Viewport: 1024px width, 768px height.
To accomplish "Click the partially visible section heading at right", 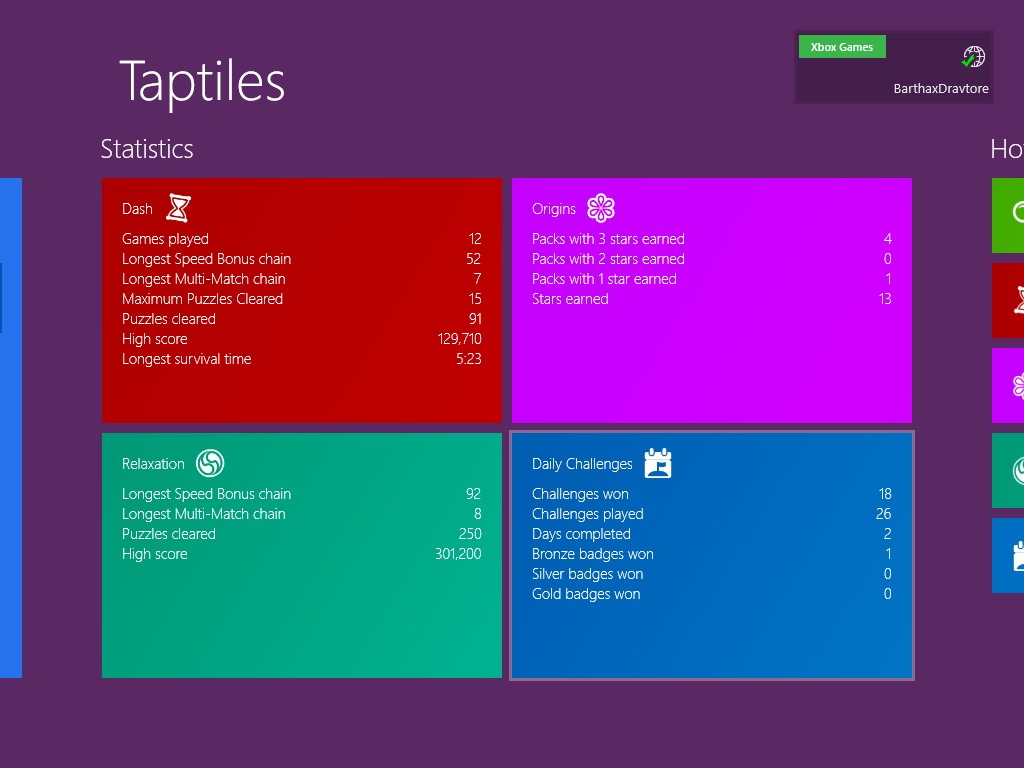I will click(1006, 149).
